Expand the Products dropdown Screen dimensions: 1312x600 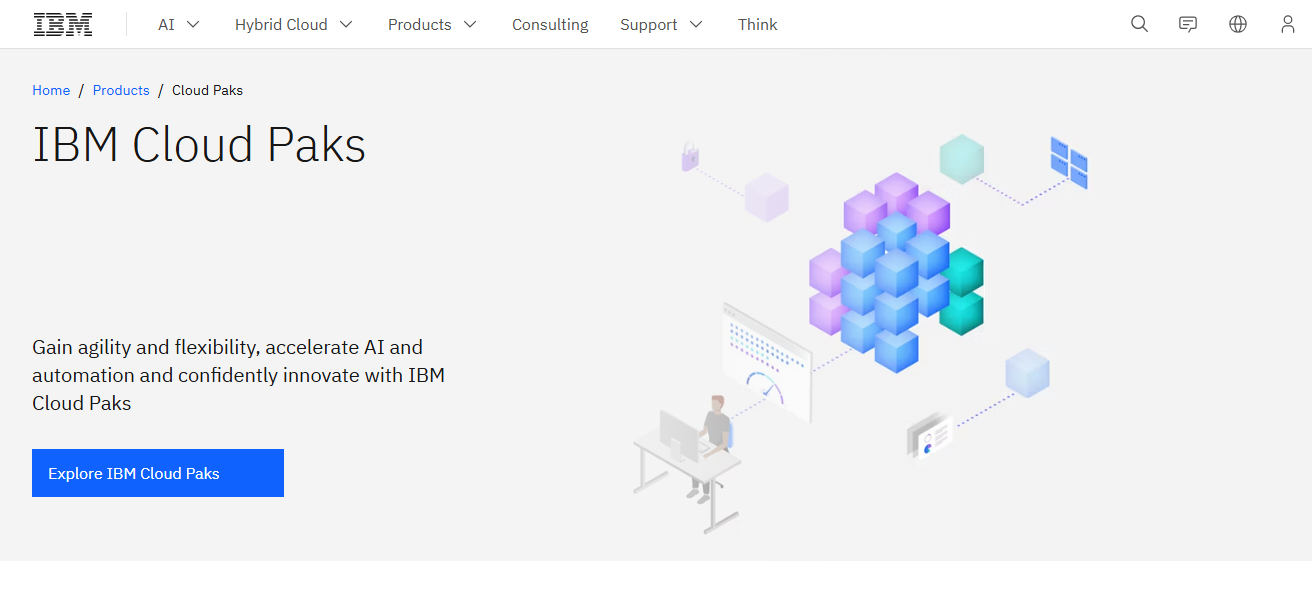click(432, 24)
